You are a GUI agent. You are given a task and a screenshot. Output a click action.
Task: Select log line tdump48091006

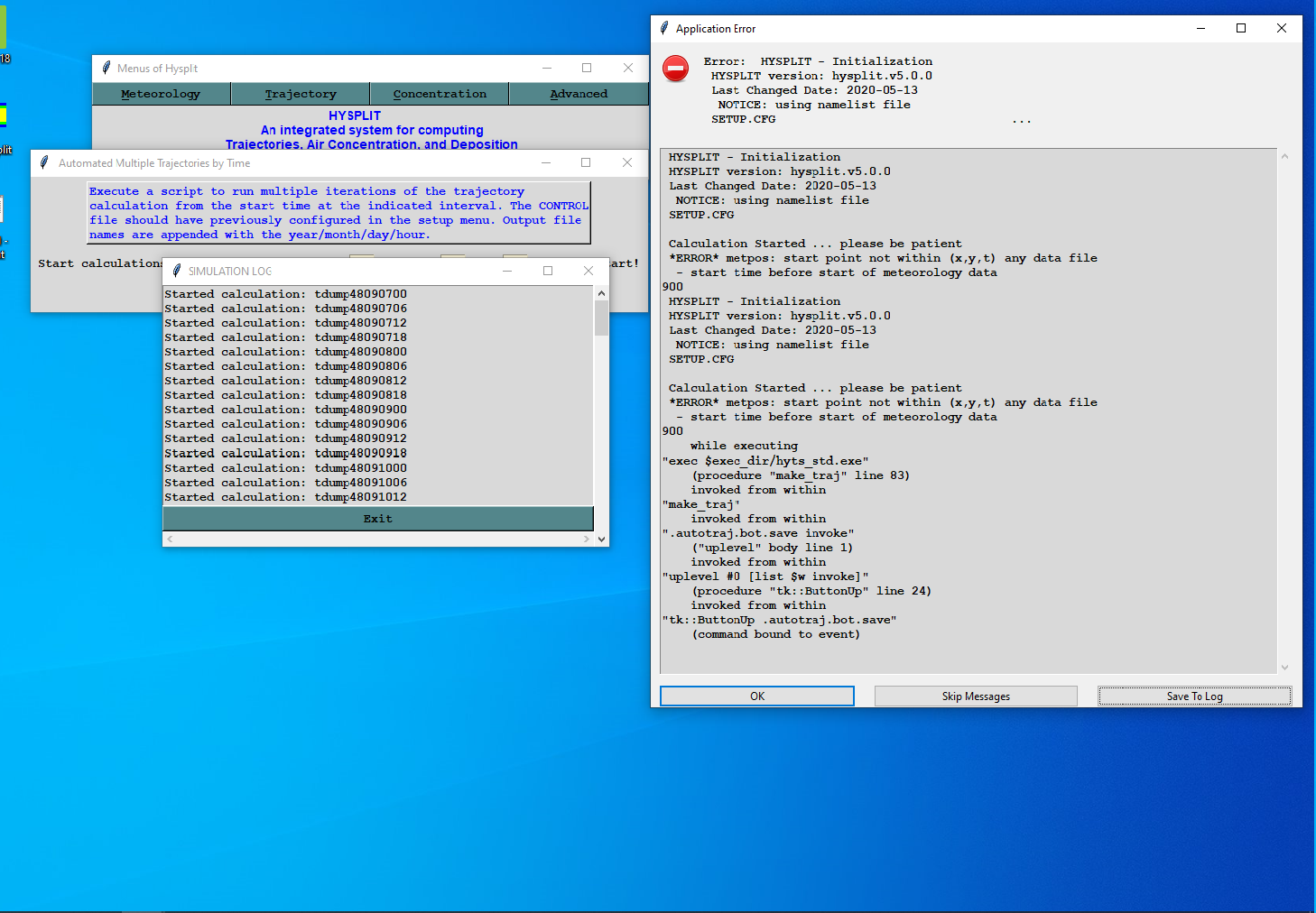pyautogui.click(x=286, y=483)
